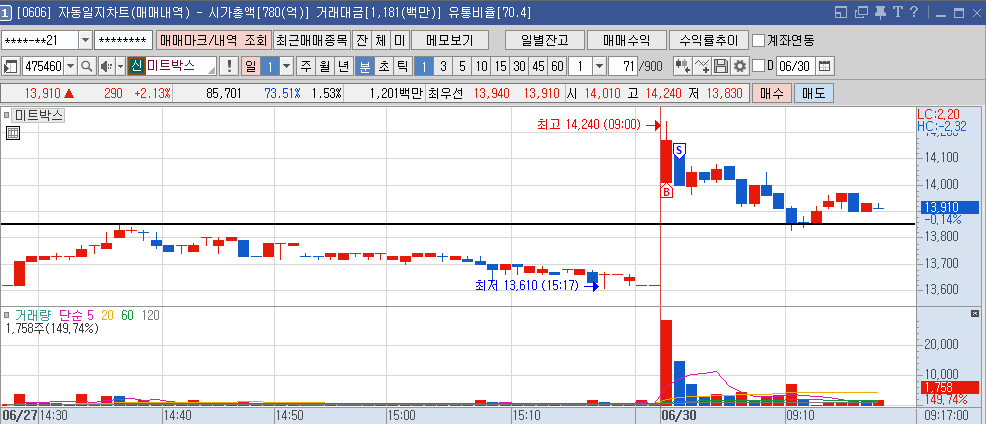
Task: Click the 매매수익 button
Action: coord(626,40)
